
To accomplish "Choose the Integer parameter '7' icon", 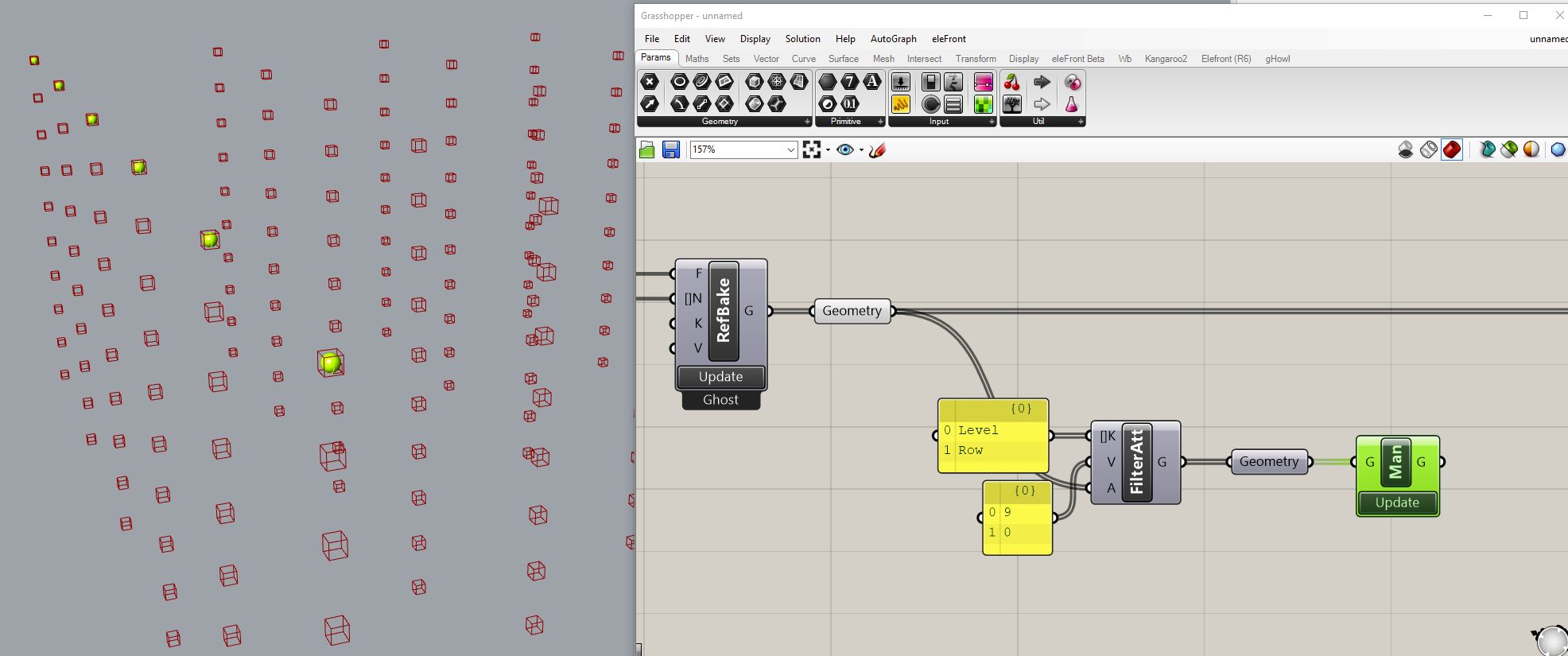I will [x=850, y=82].
